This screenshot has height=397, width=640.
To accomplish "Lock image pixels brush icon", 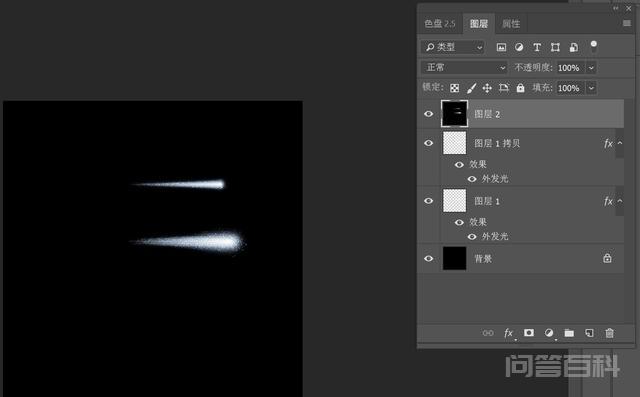I will click(x=471, y=88).
